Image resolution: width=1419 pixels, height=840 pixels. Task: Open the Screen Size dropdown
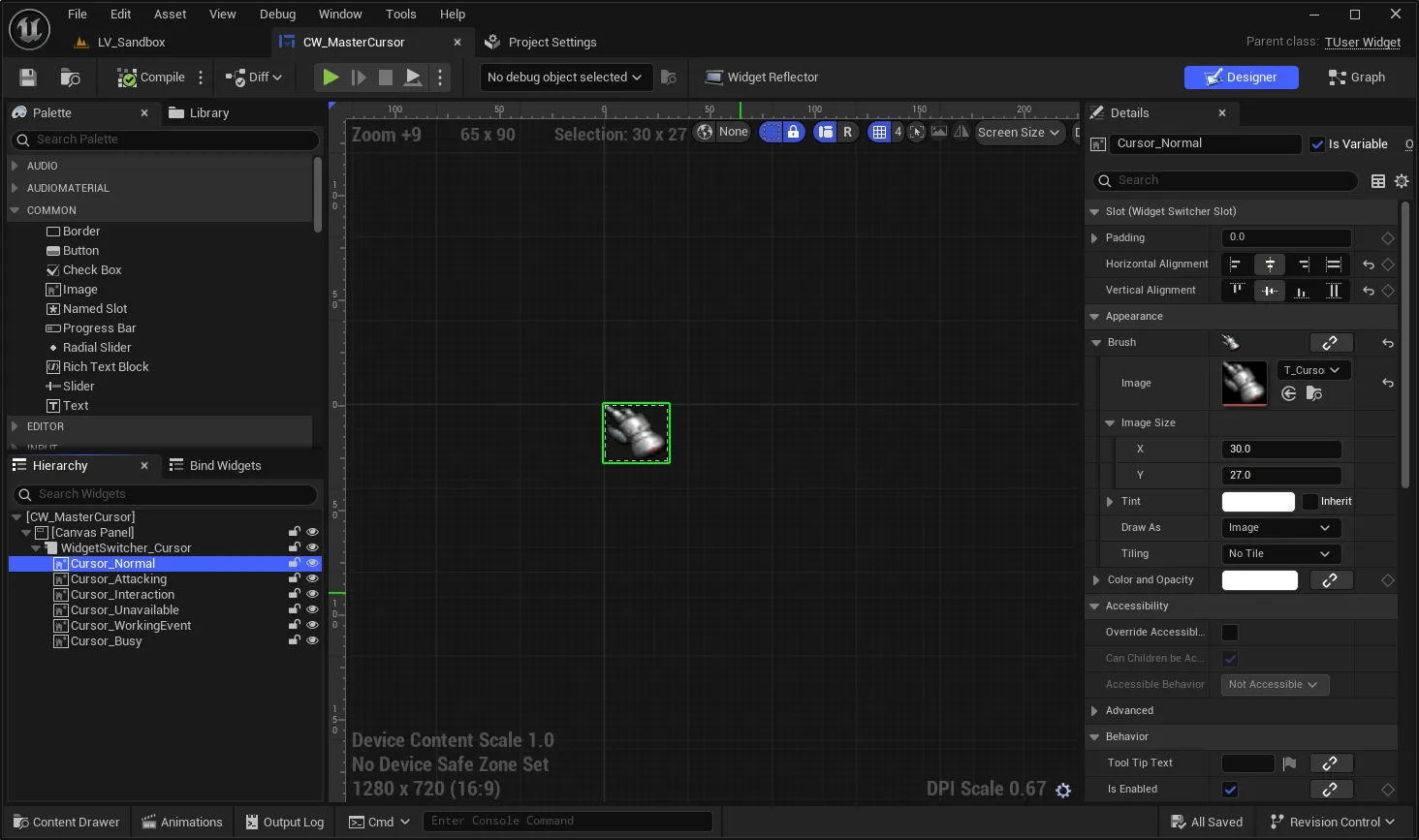tap(1019, 133)
